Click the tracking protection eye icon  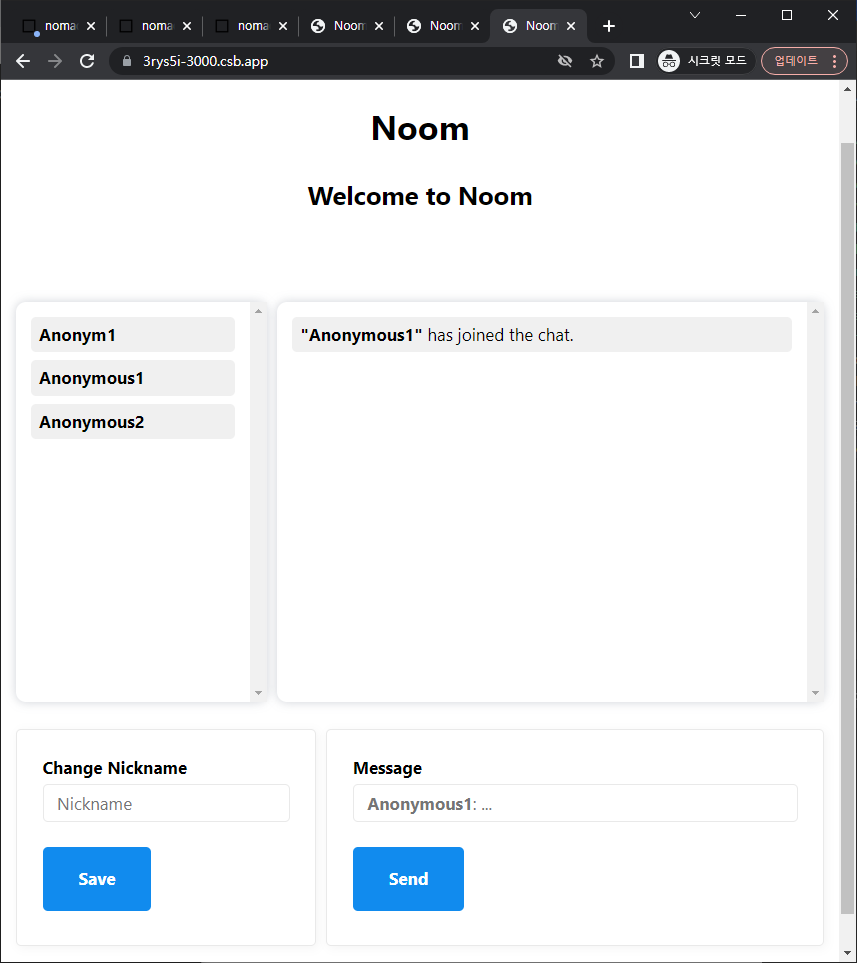pos(565,61)
